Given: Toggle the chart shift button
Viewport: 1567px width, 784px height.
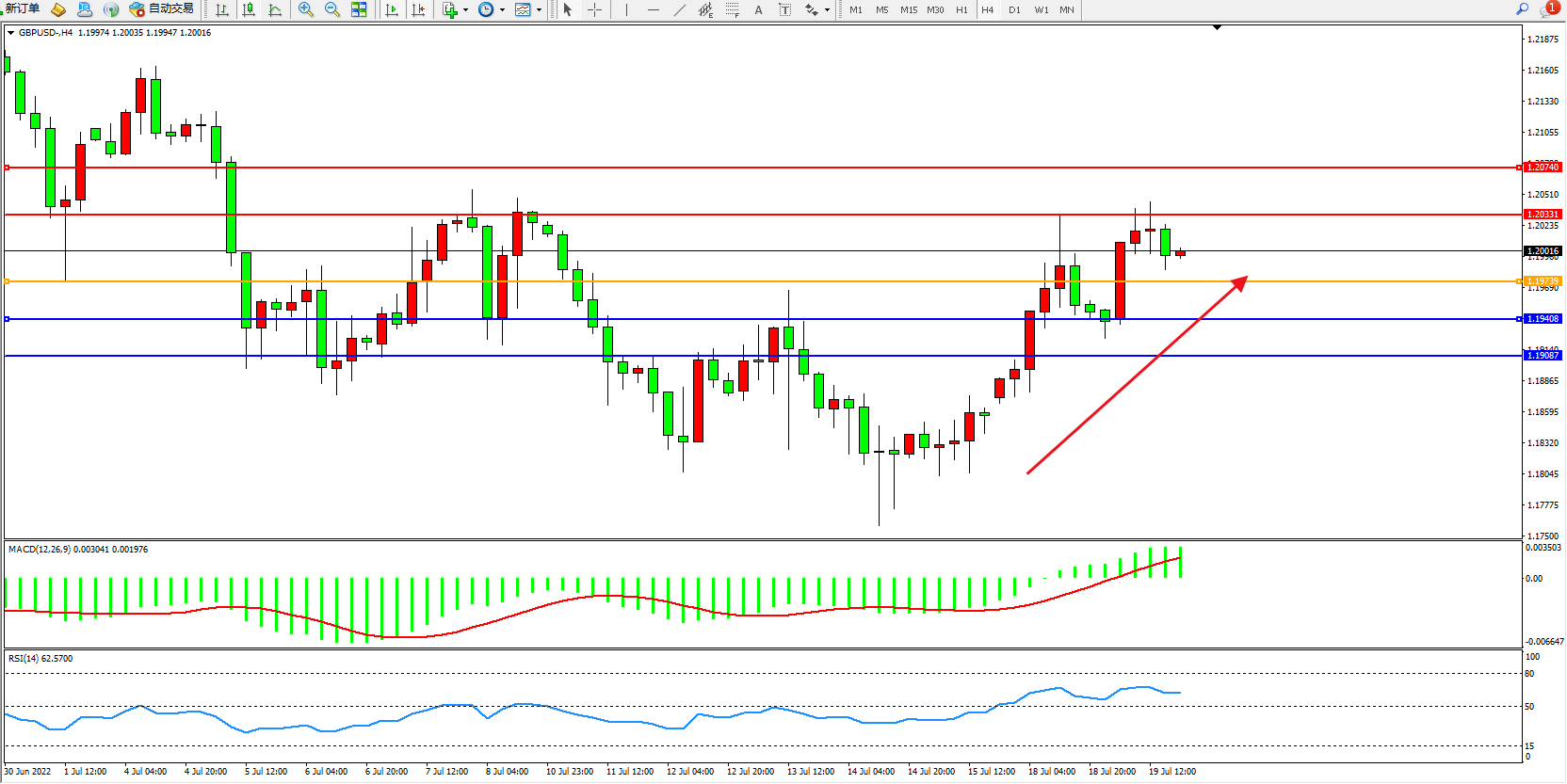Looking at the screenshot, I should pyautogui.click(x=418, y=9).
